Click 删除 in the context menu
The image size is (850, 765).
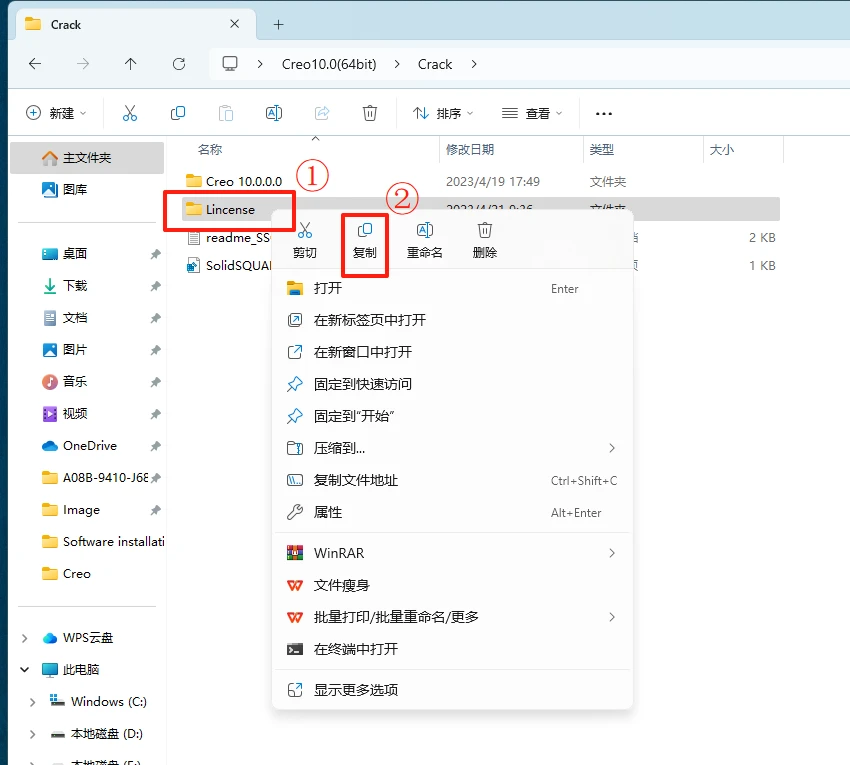[485, 240]
